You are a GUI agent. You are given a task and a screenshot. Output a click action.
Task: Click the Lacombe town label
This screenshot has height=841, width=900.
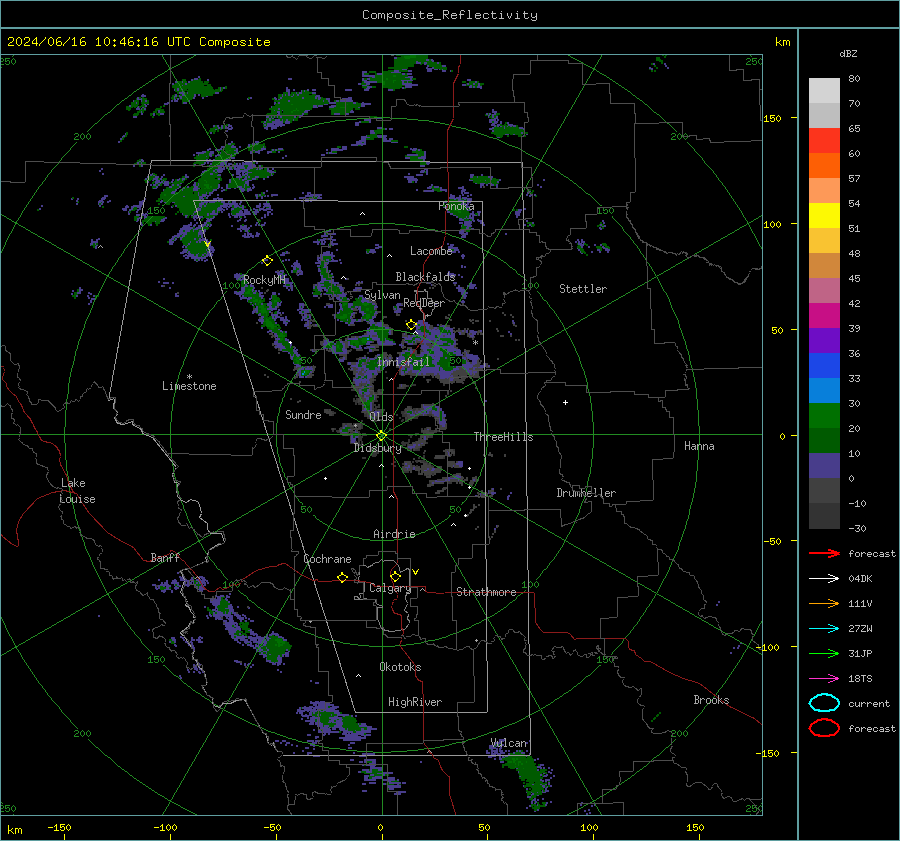point(431,251)
